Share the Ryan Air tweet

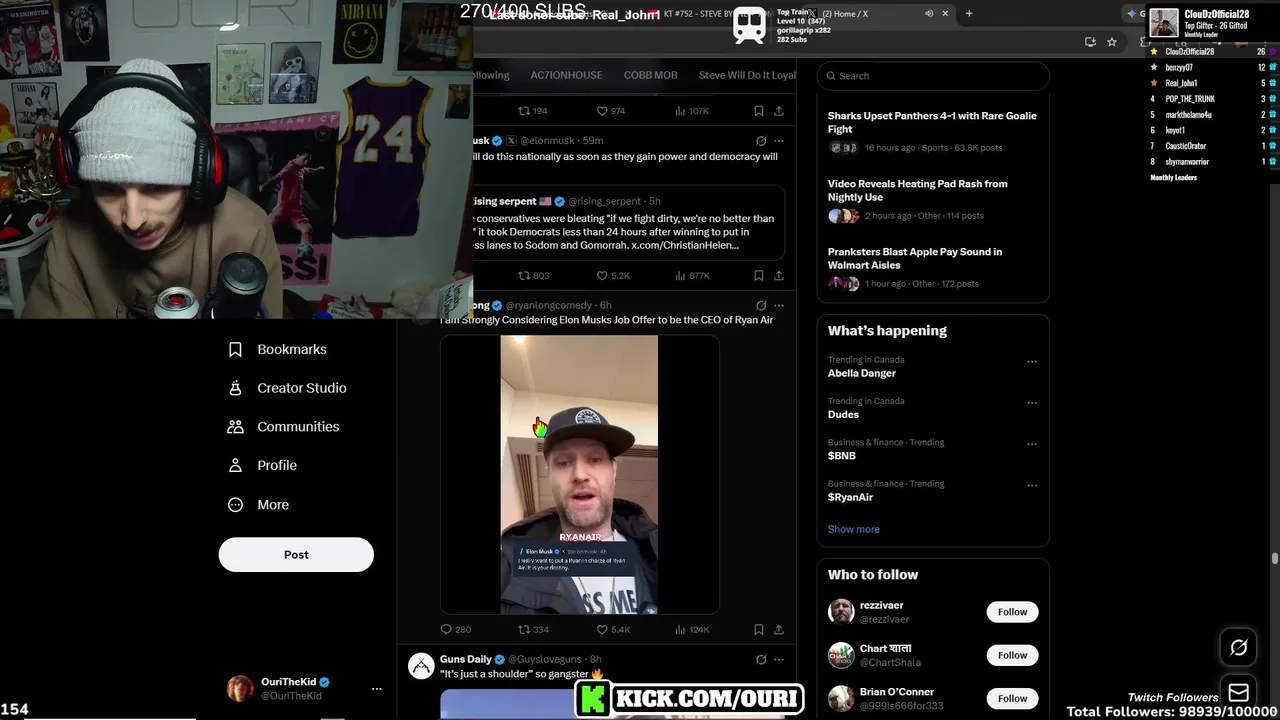point(779,629)
